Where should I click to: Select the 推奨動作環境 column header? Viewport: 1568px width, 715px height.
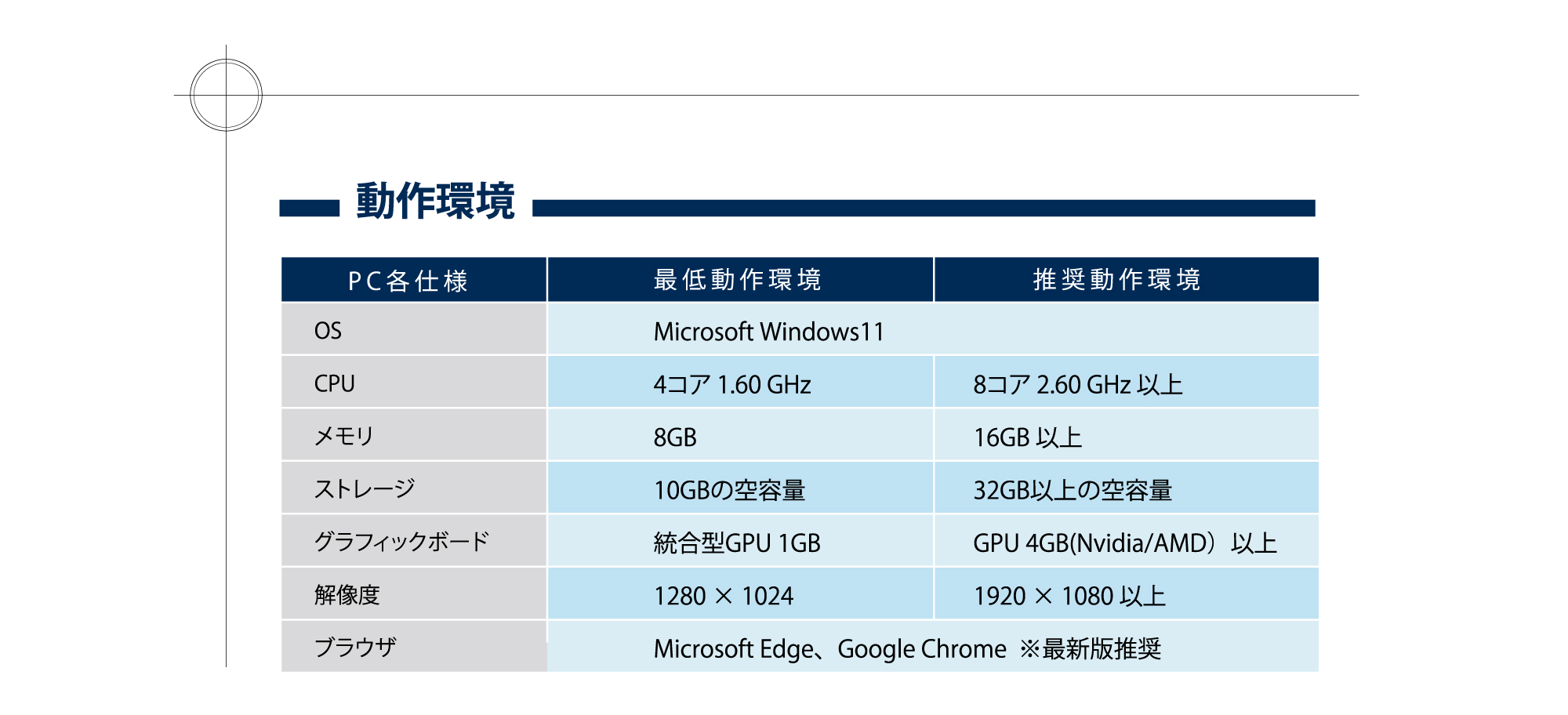coord(1116,280)
